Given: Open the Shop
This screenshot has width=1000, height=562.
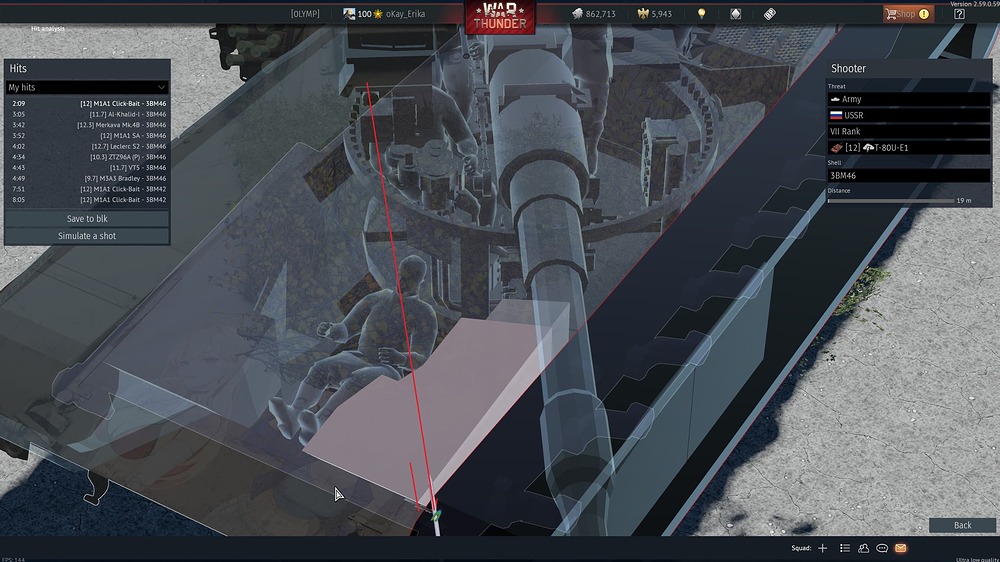Looking at the screenshot, I should [908, 13].
